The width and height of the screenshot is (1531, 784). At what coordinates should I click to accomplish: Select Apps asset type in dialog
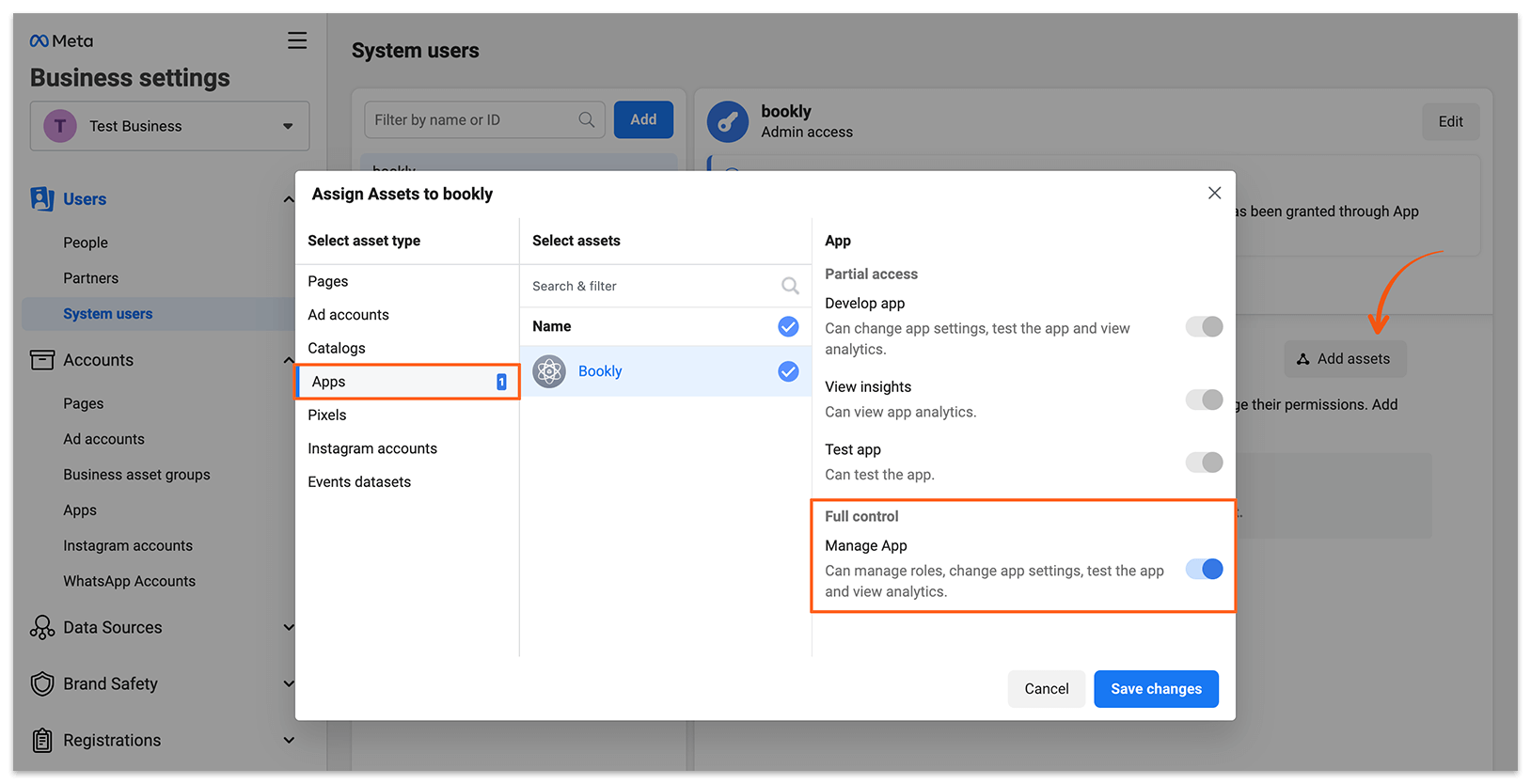pyautogui.click(x=407, y=382)
